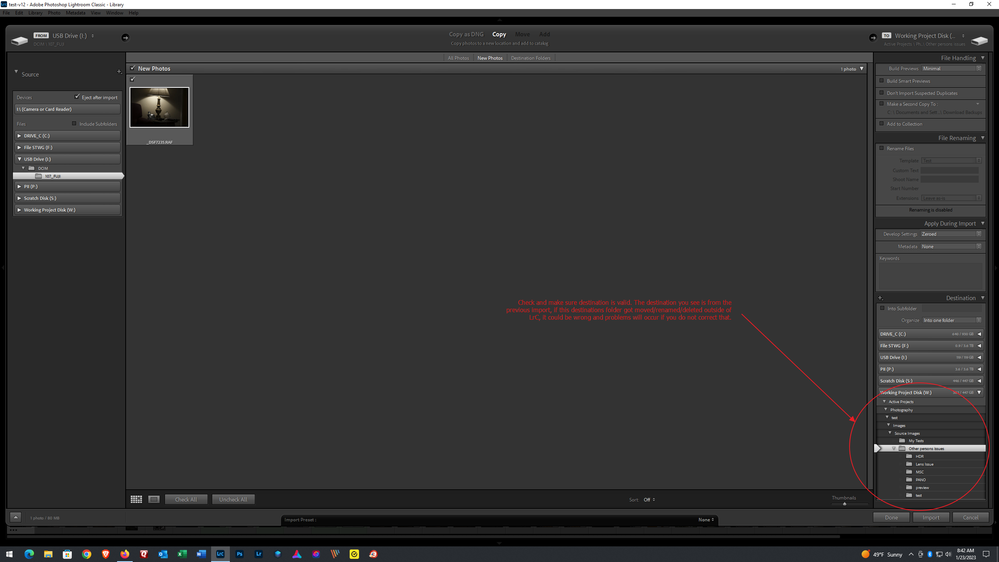Click the destination drive icon at top right
This screenshot has height=562, width=999.
click(979, 40)
